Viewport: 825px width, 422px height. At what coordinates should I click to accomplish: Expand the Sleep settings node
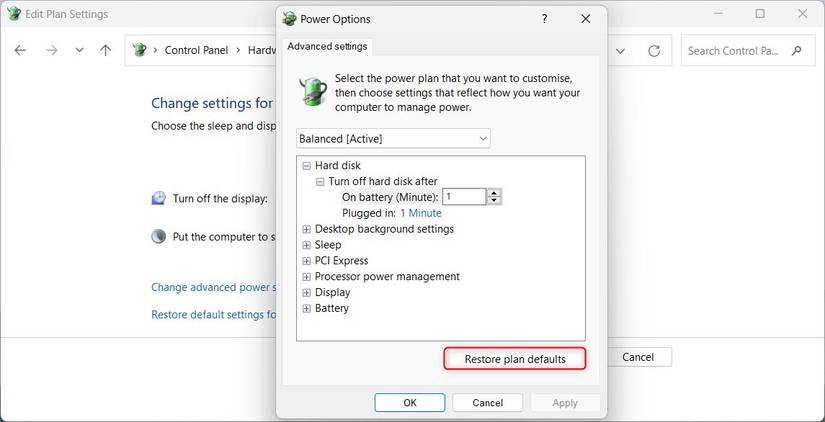coord(306,245)
